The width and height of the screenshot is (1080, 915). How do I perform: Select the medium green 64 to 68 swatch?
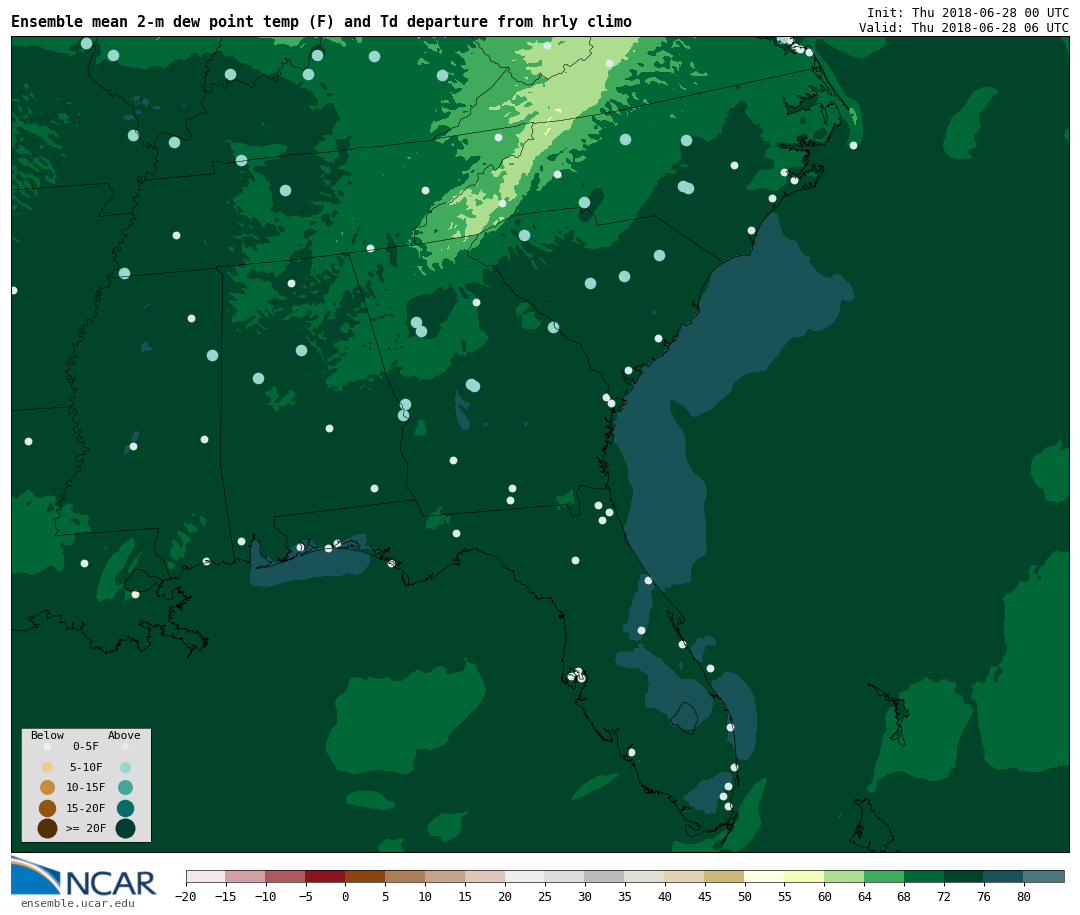click(x=884, y=876)
